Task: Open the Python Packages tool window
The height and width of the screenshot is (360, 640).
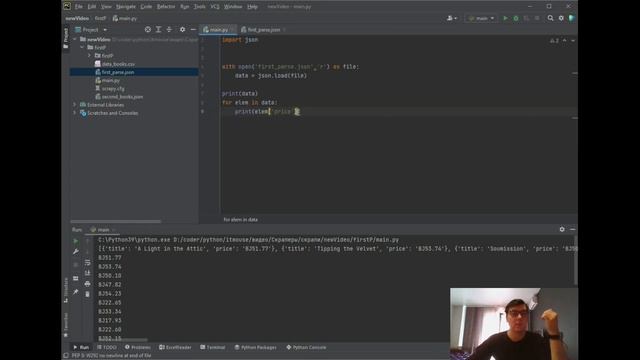Action: pyautogui.click(x=256, y=347)
